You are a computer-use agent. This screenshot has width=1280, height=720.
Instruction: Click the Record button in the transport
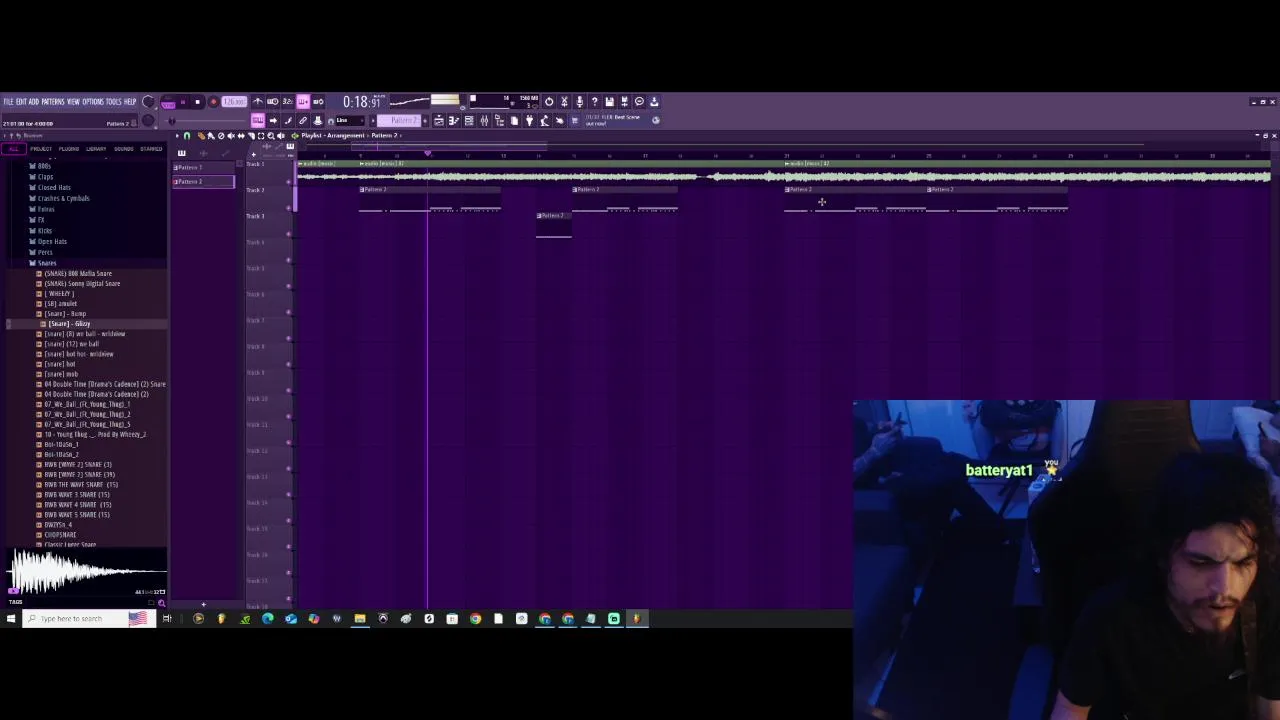tap(213, 101)
